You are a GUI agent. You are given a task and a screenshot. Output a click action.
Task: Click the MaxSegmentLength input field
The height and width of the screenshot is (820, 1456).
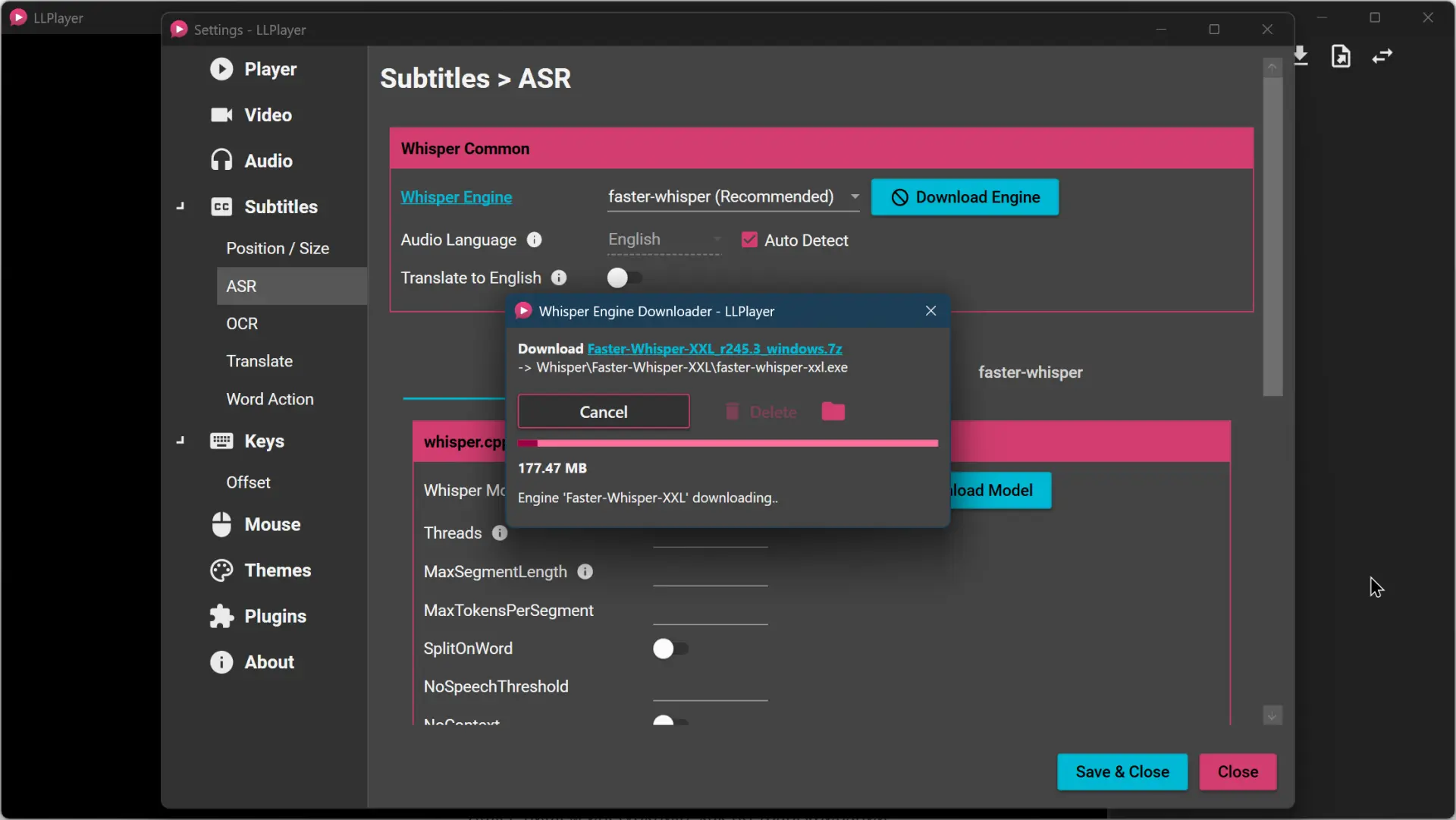711,572
